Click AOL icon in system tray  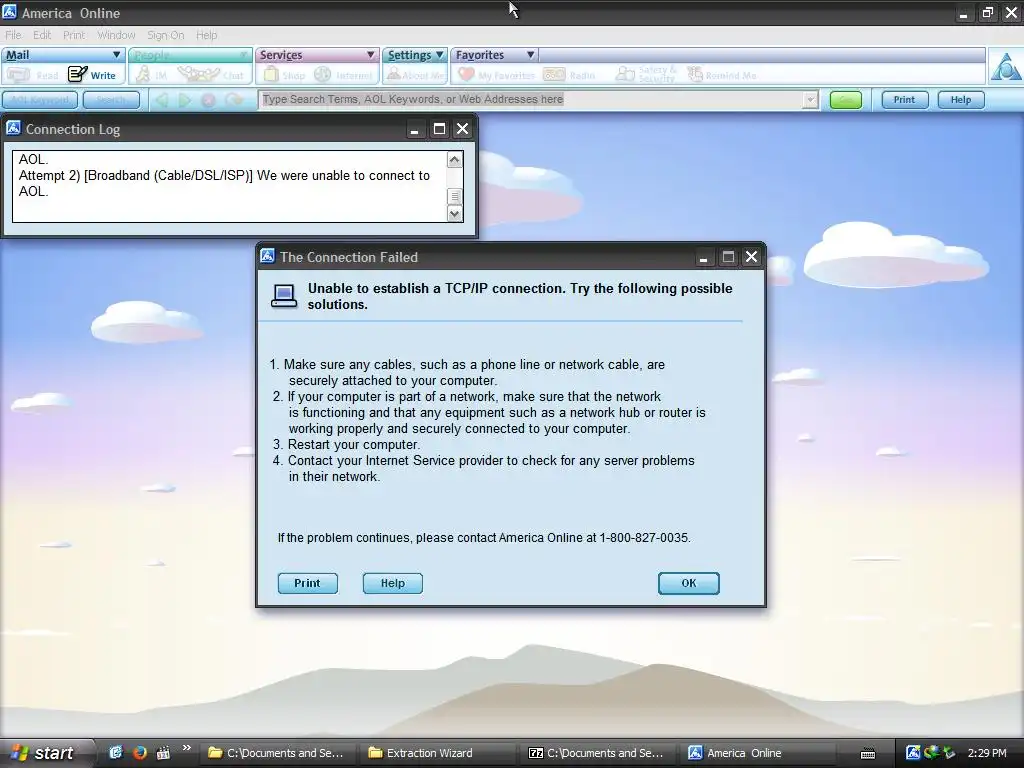click(913, 752)
